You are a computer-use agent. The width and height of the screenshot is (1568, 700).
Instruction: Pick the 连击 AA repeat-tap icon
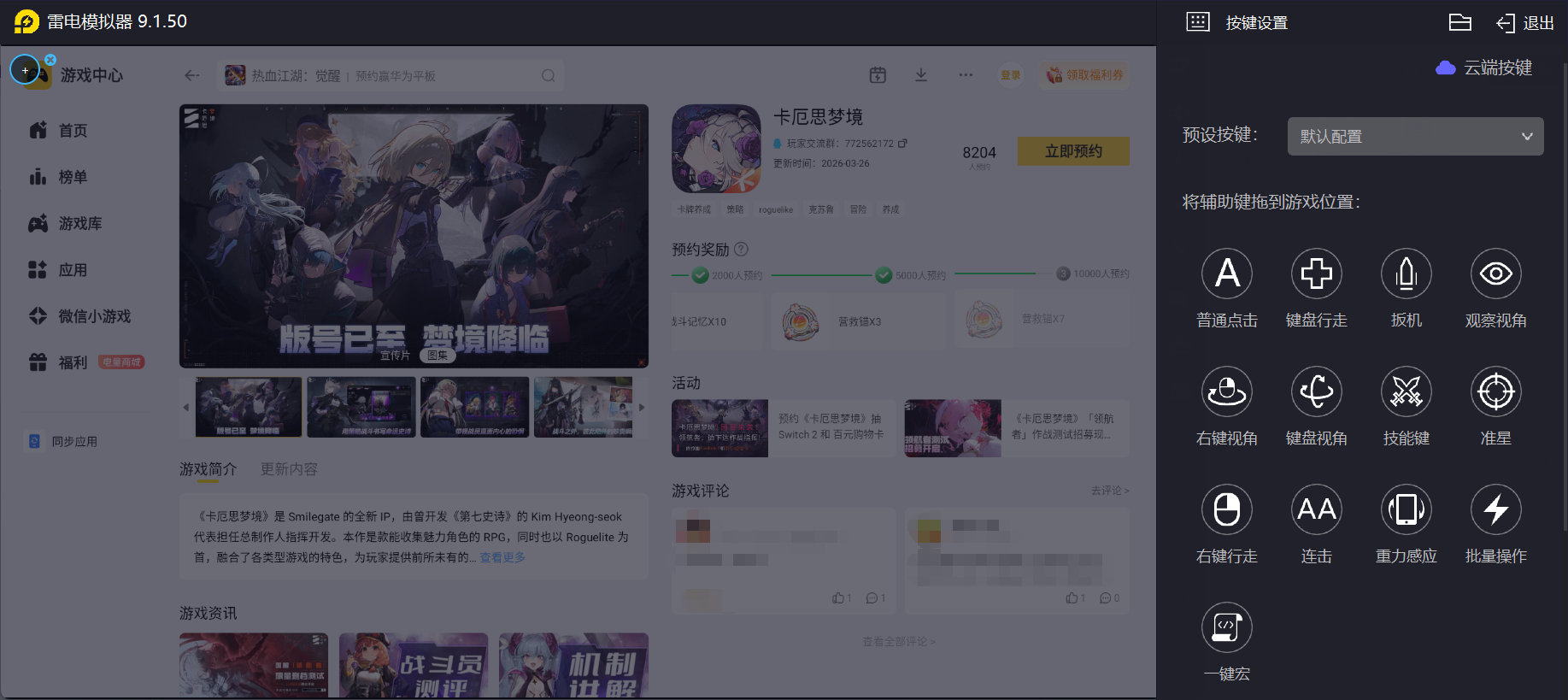(x=1317, y=509)
